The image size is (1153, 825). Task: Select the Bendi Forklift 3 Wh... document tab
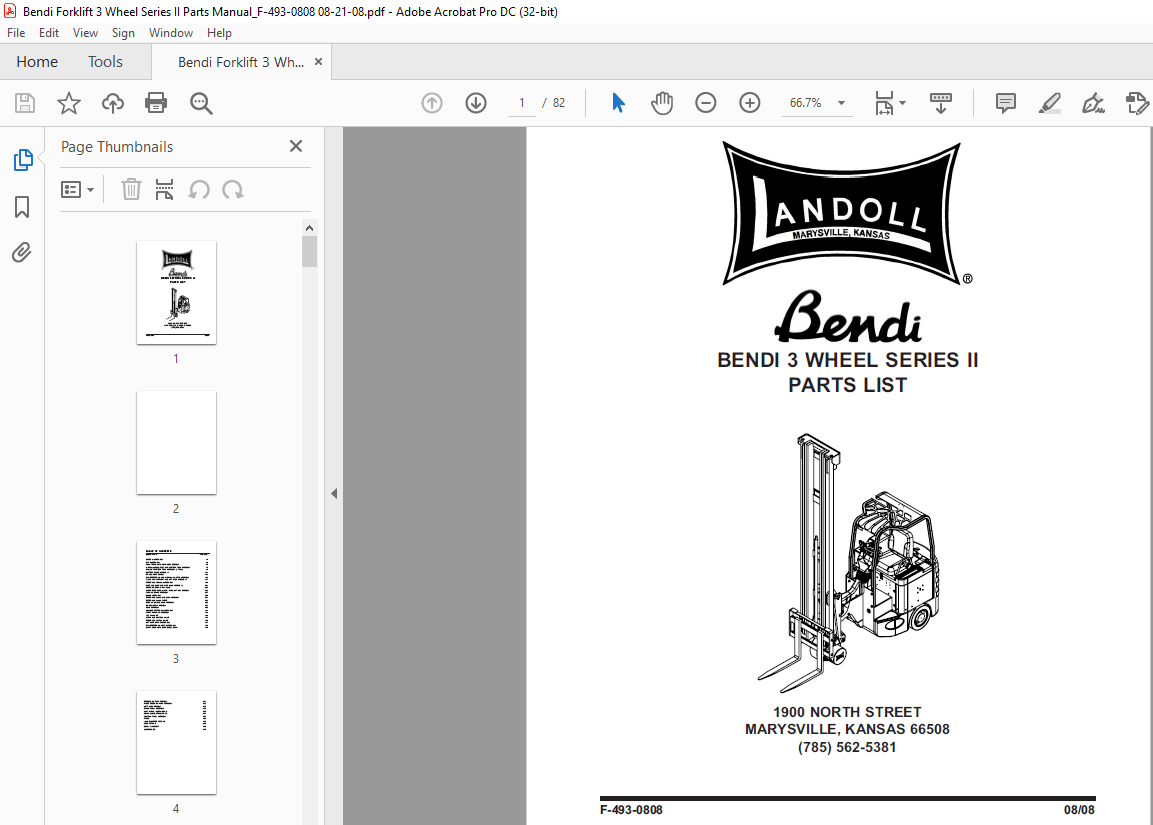click(x=240, y=62)
